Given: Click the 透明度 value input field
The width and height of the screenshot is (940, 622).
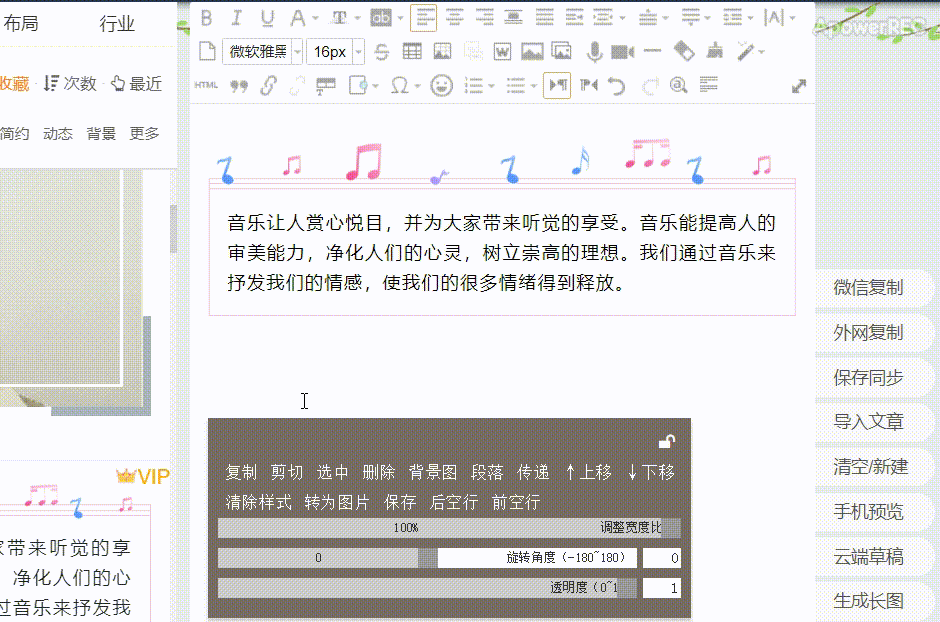Looking at the screenshot, I should pos(661,588).
